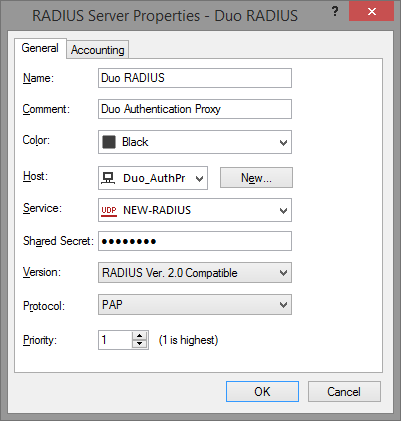This screenshot has height=421, width=401.
Task: Switch to the Accounting tab
Action: point(98,50)
